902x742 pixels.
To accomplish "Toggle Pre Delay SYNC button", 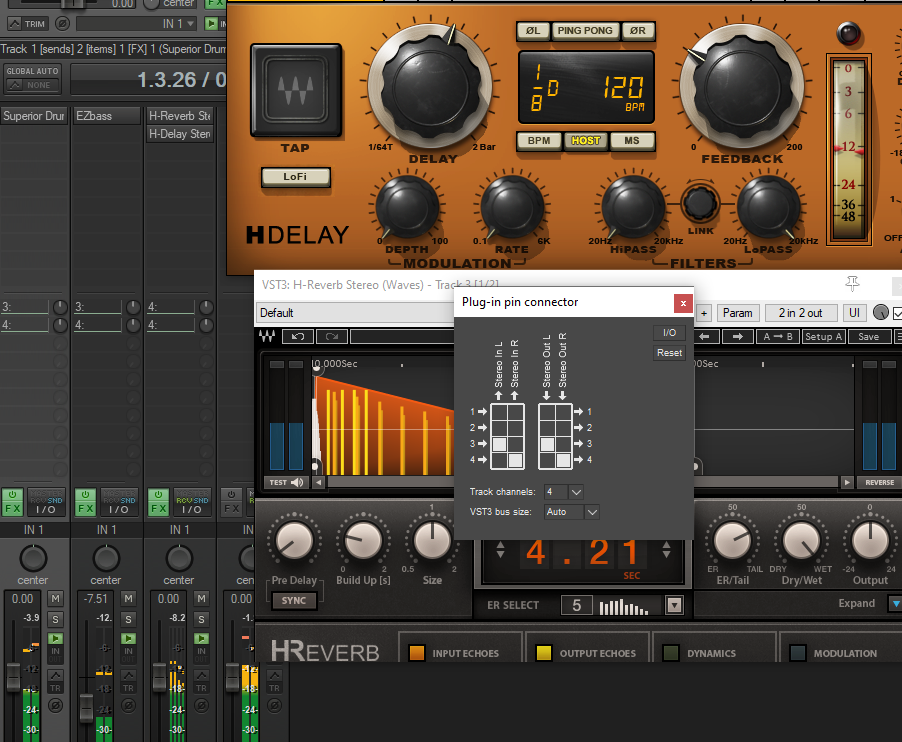I will [x=293, y=600].
